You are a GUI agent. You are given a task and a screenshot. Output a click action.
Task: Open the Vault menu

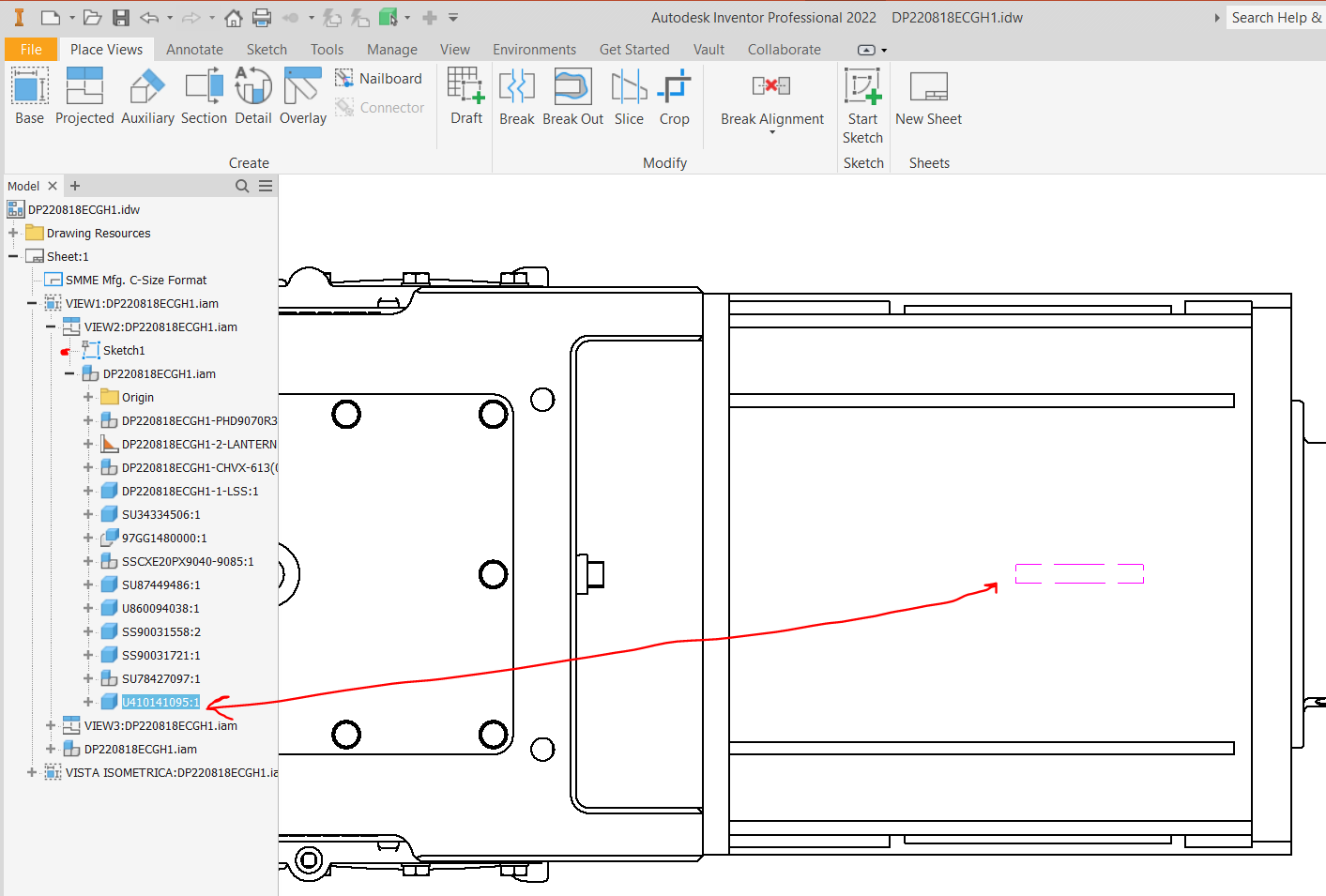pos(709,49)
